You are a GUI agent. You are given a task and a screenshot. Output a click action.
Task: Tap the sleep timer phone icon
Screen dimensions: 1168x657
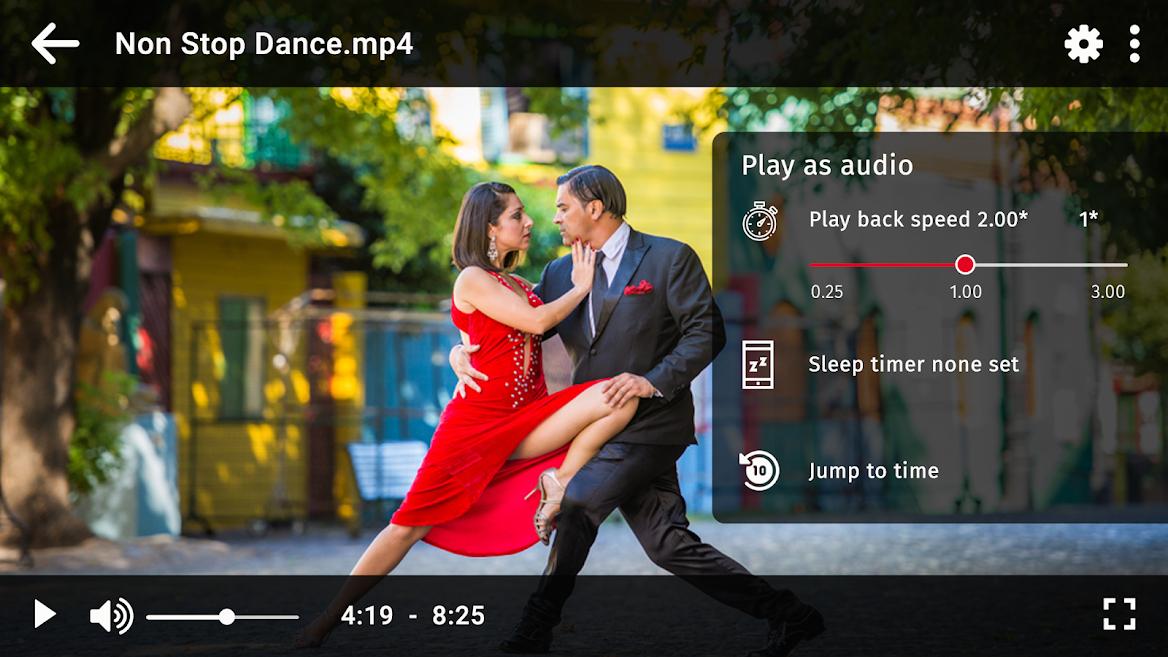tap(758, 365)
